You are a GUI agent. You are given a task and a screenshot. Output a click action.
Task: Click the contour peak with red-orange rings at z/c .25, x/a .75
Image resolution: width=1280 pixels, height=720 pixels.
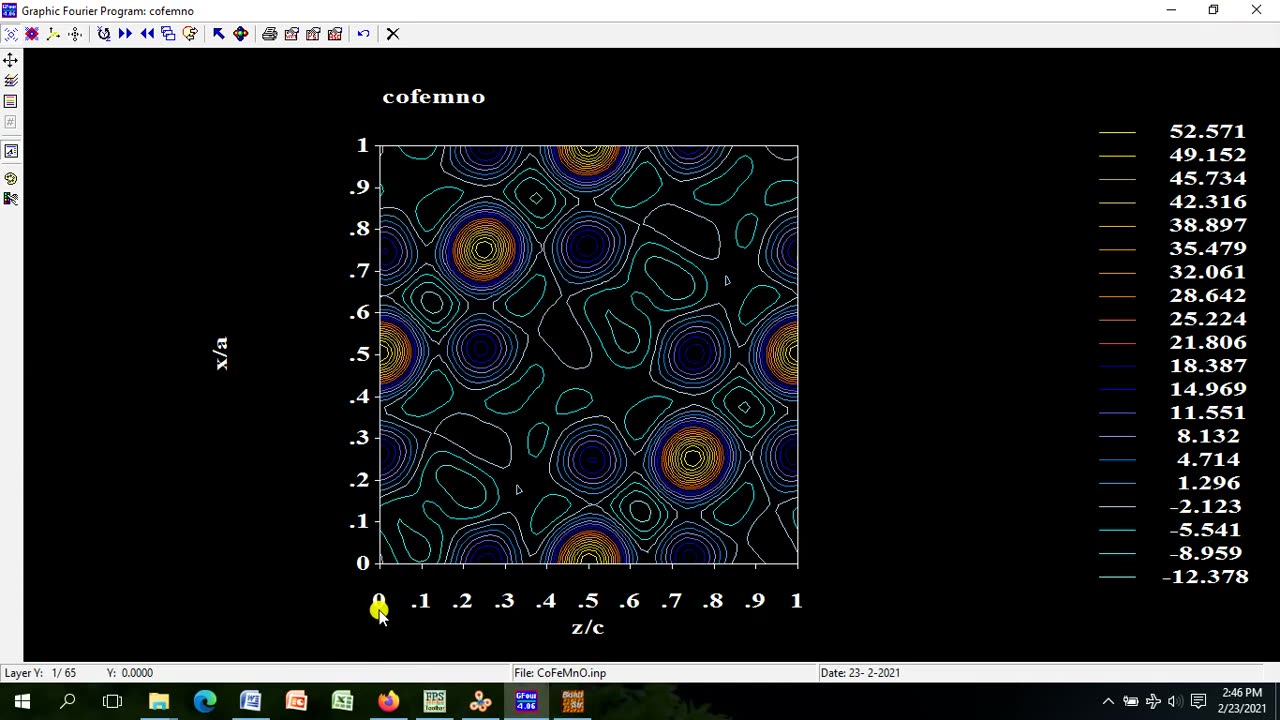click(x=484, y=250)
